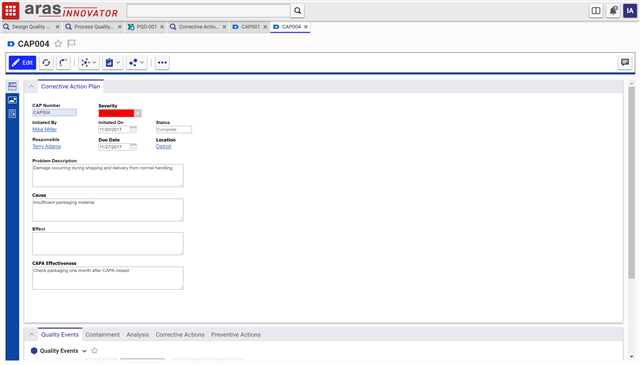Viewport: 640px width, 365px height.
Task: Expand the Quality Events dropdown chevron
Action: [x=84, y=351]
